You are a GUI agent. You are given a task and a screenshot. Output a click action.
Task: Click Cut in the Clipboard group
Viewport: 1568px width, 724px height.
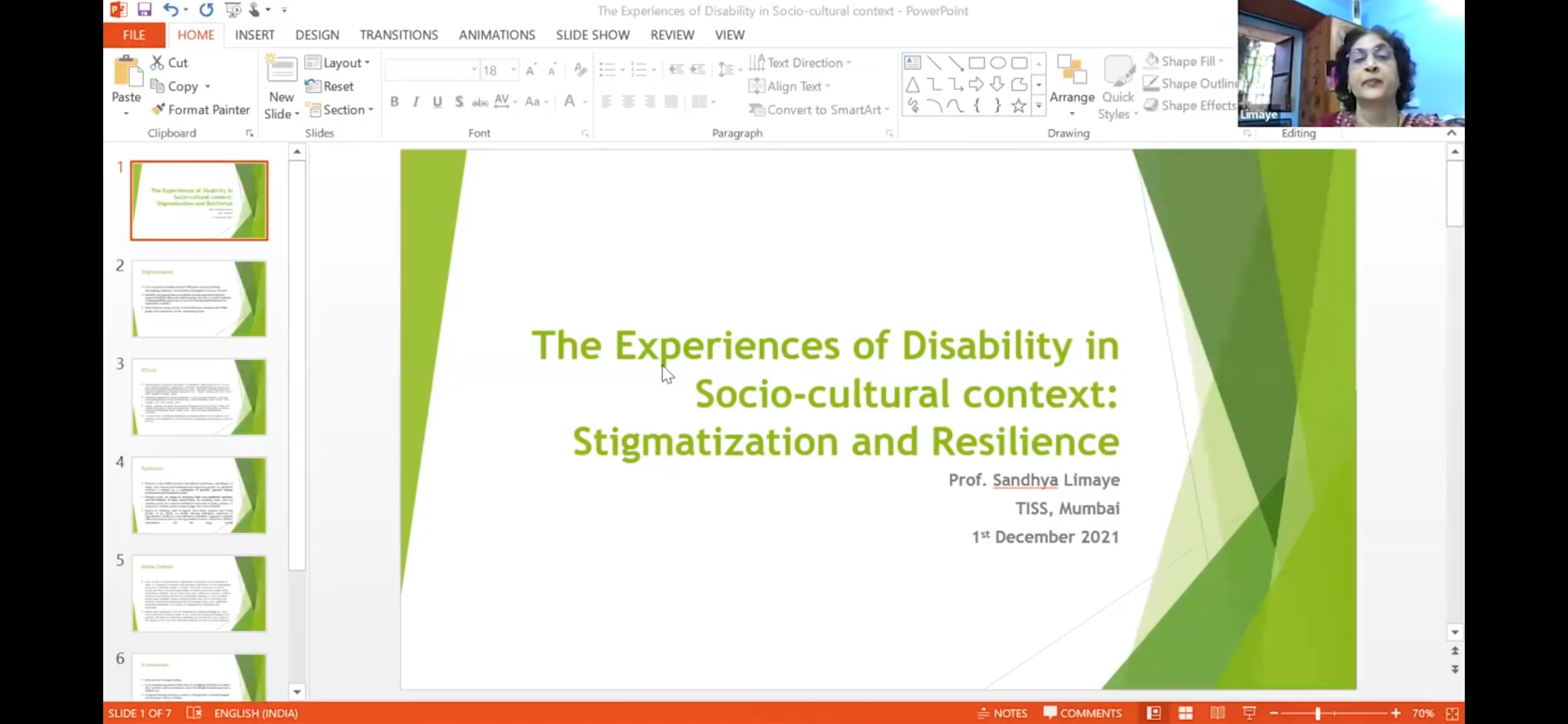tap(170, 62)
